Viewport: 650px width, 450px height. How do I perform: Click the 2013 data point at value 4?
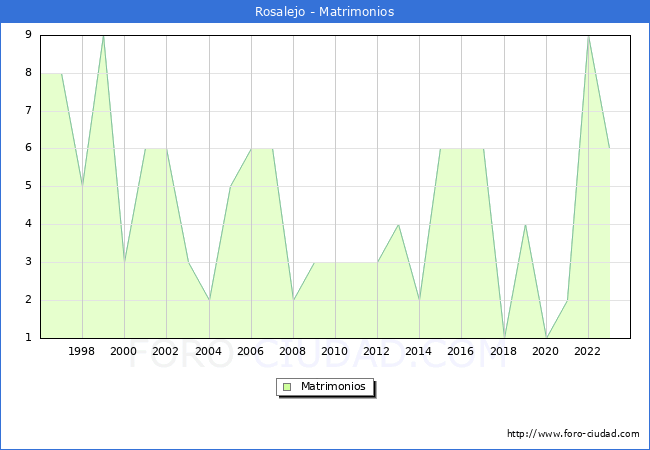pyautogui.click(x=398, y=225)
